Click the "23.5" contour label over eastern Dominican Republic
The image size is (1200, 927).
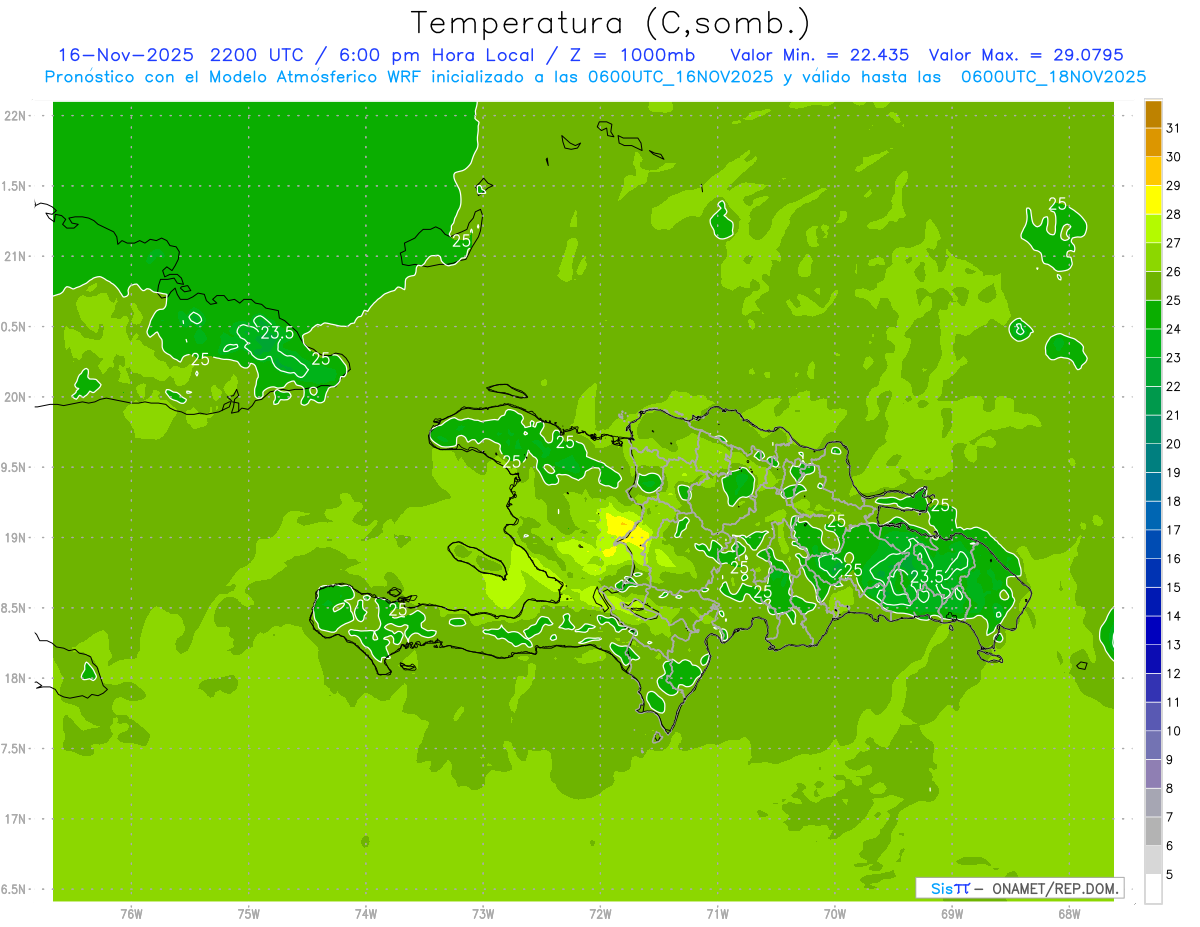click(927, 577)
